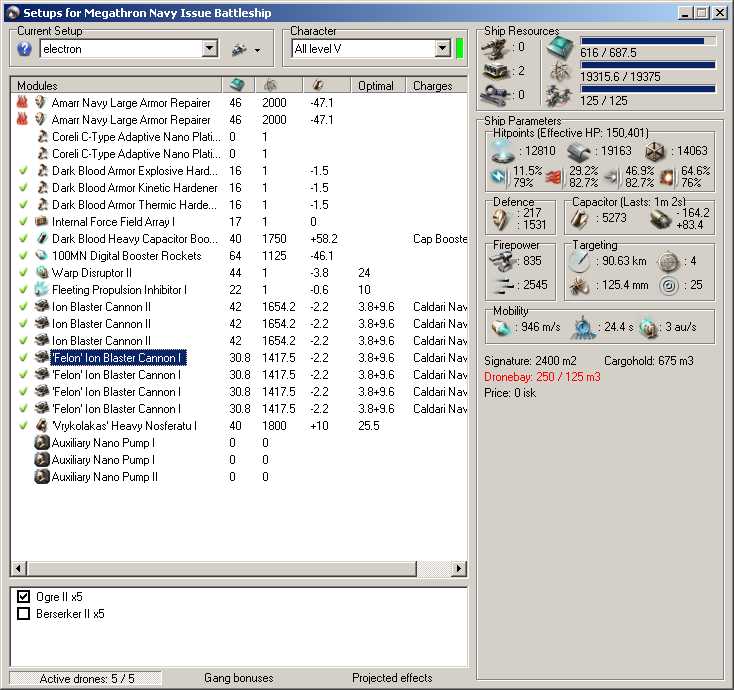Viewport: 734px width, 690px height.
Task: Click the armor hitpoints icon showing 19163
Action: click(579, 152)
